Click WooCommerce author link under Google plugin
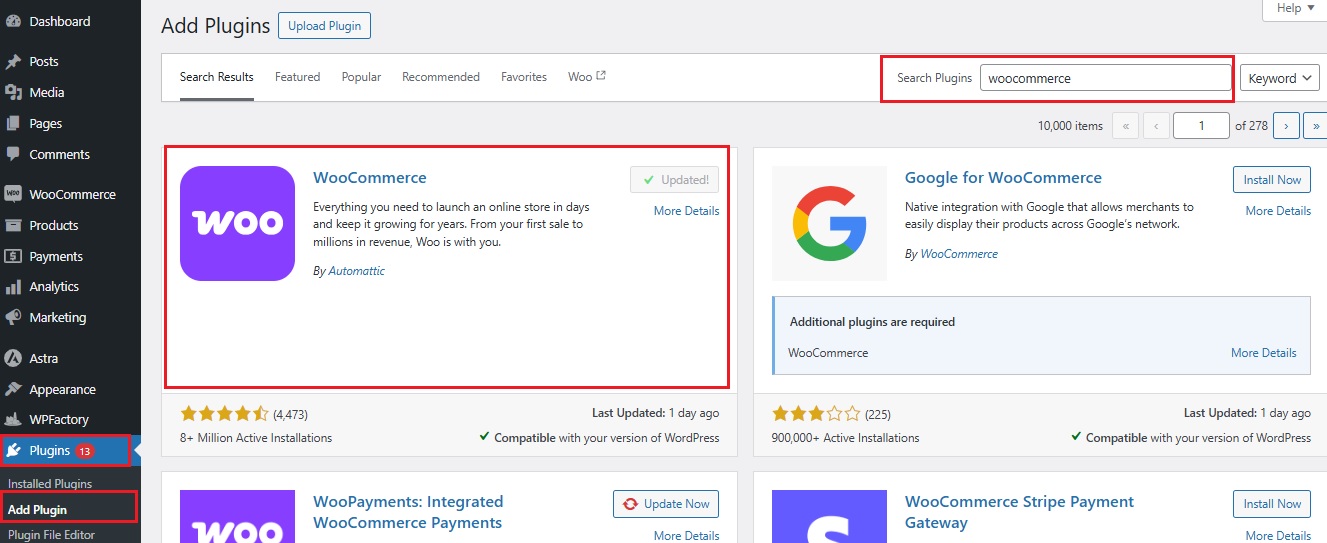Screen dimensions: 1327x543 pyautogui.click(x=959, y=254)
